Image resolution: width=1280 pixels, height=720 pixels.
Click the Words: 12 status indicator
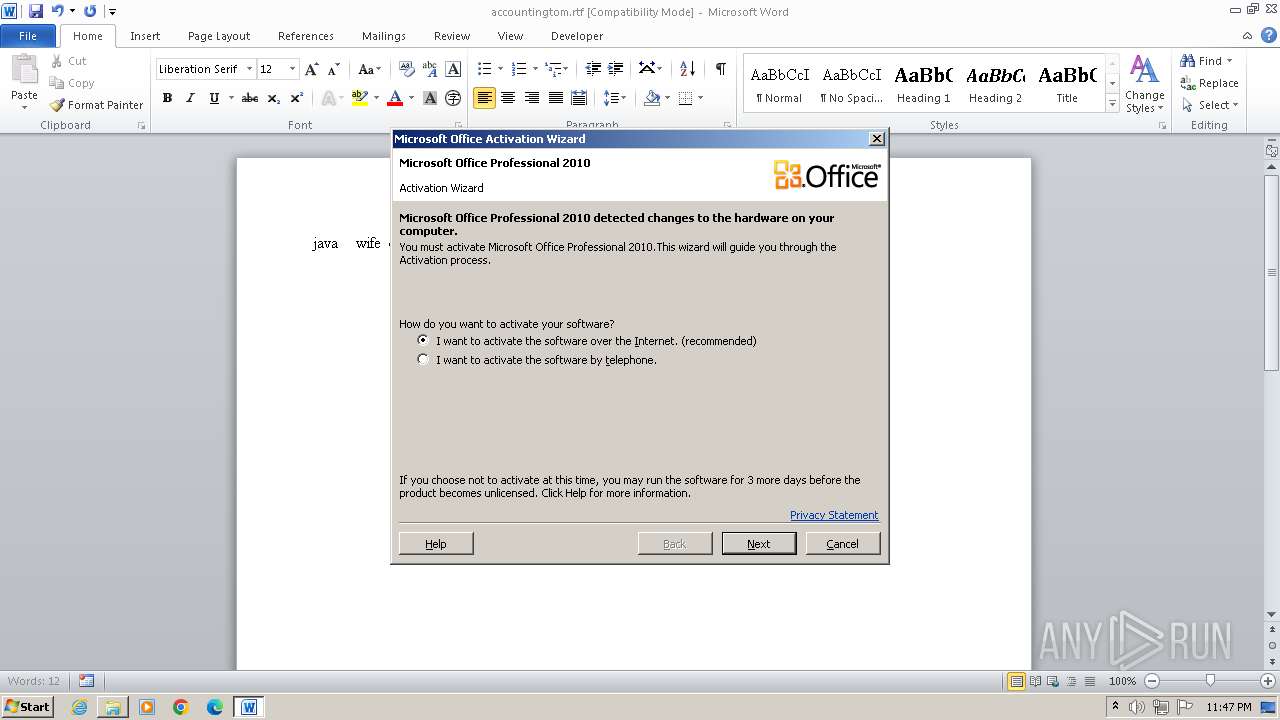coord(34,681)
